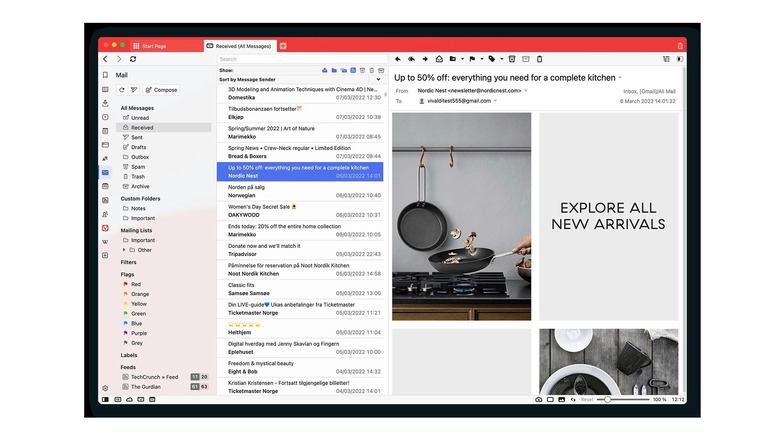780x438 pixels.
Task: Open the Downloads panel in the sidebar
Action: [105, 103]
